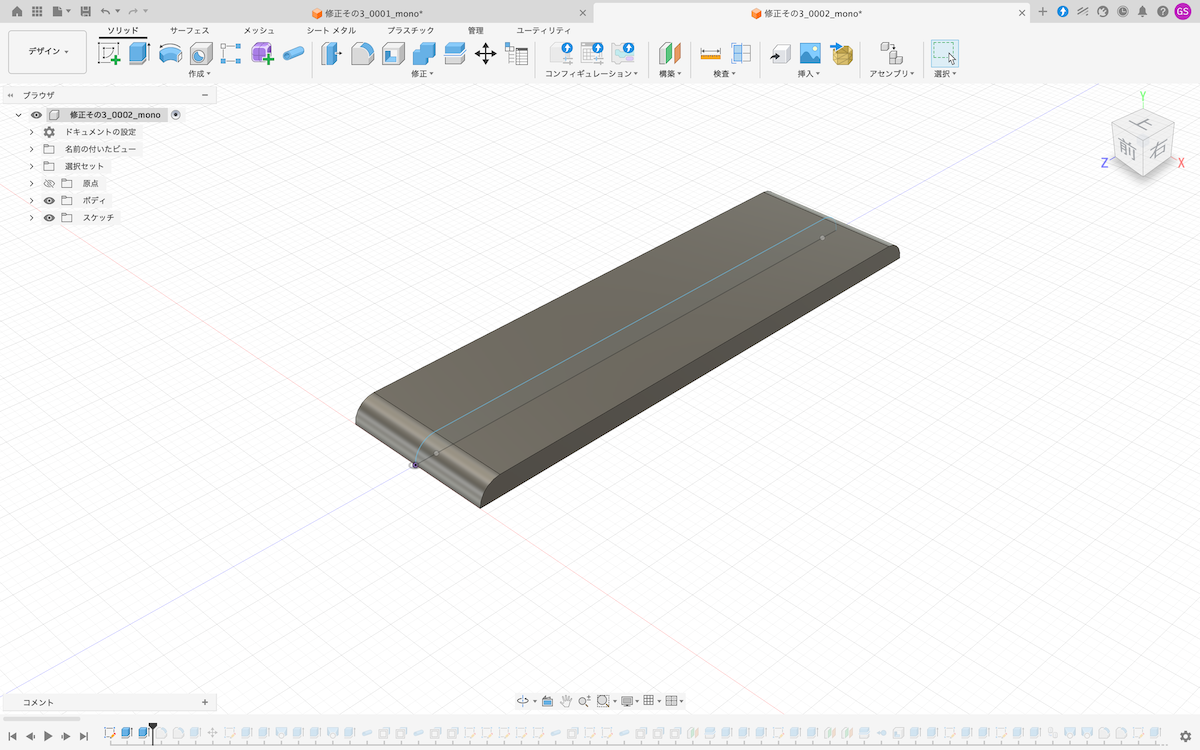Switch to the プラスチック tab
Image resolution: width=1200 pixels, height=750 pixels.
tap(411, 31)
